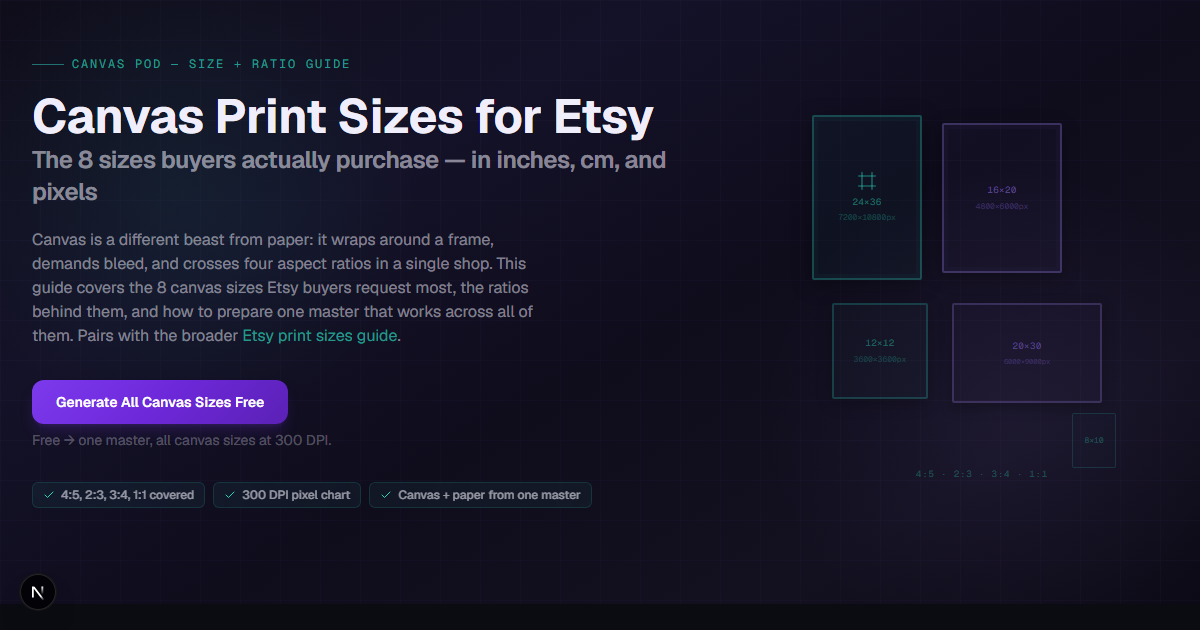The width and height of the screenshot is (1200, 630).
Task: Select the 24×36 canvas frame
Action: (x=866, y=197)
